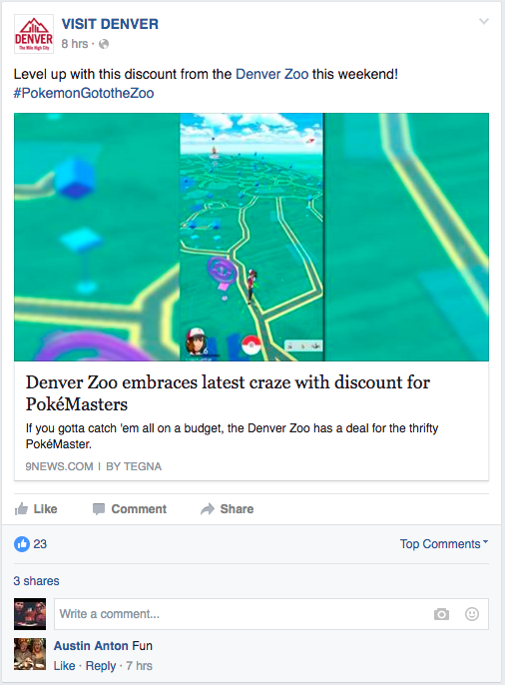Open Austin Anton's profile name
Screen dimensions: 505x685
tap(91, 646)
